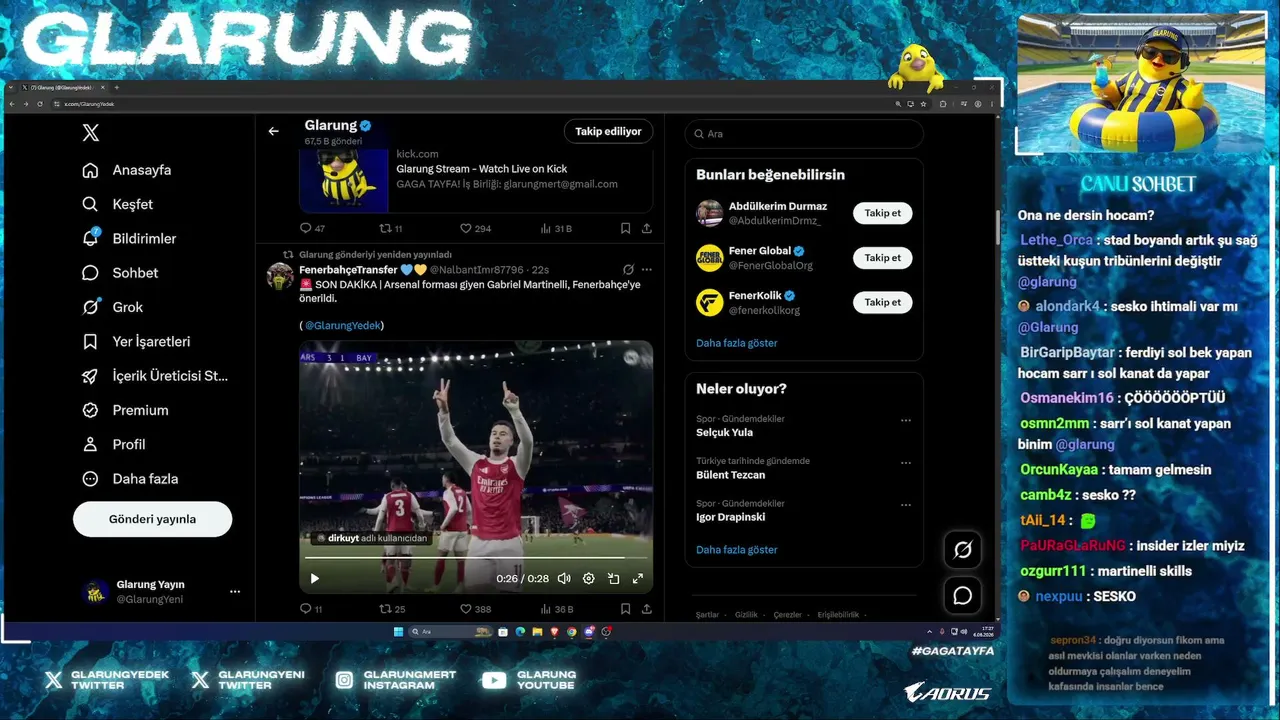The width and height of the screenshot is (1280, 720).
Task: Open options for Bülent Tezcan trend
Action: [906, 463]
